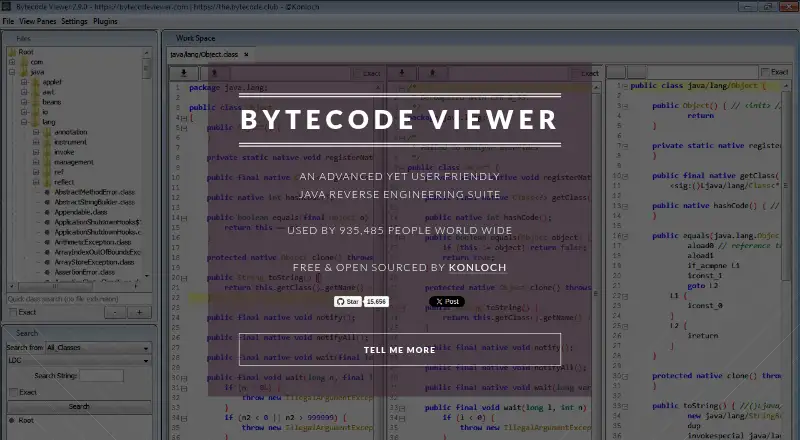Click AbstractMethodError.class file icon
Image resolution: width=800 pixels, height=440 pixels.
click(47, 192)
